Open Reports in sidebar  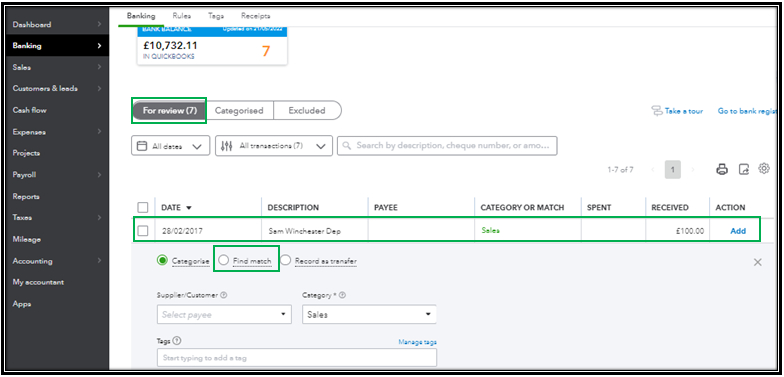click(x=26, y=196)
